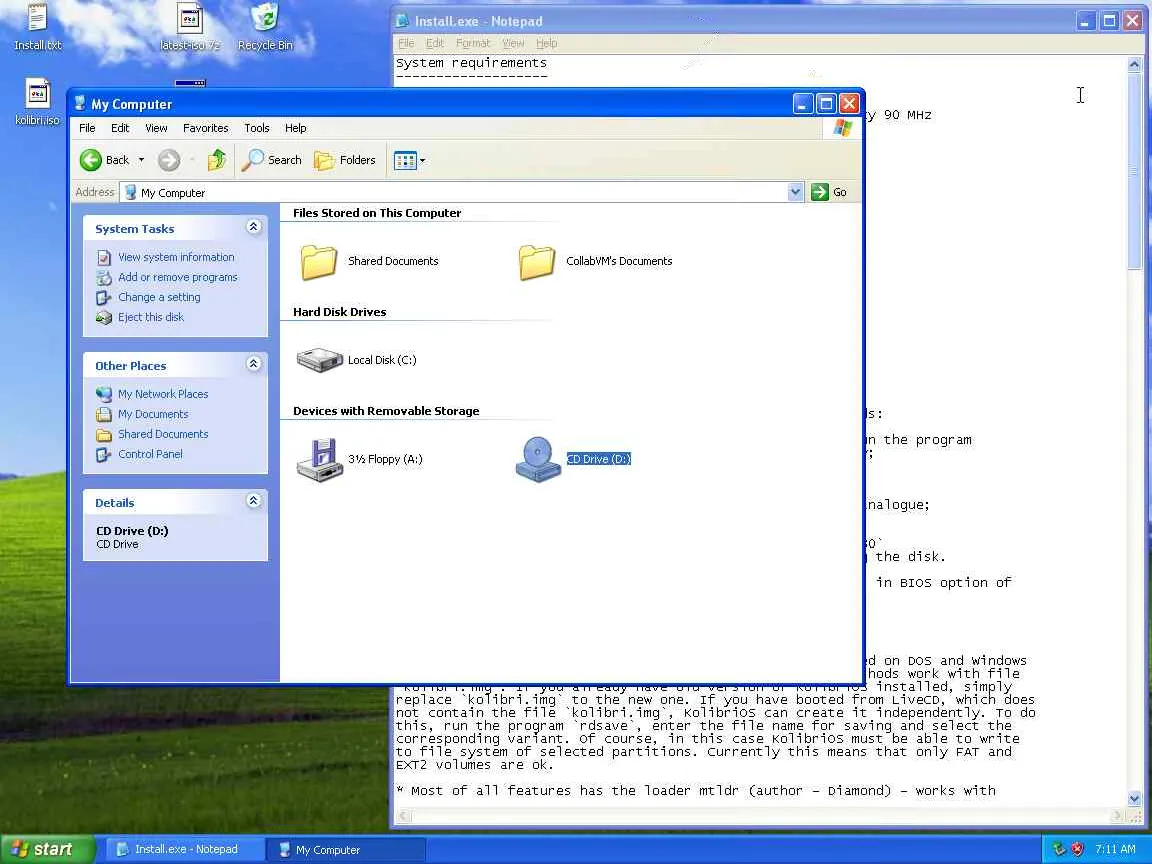Open Shared Documents link in Other Places

163,433
